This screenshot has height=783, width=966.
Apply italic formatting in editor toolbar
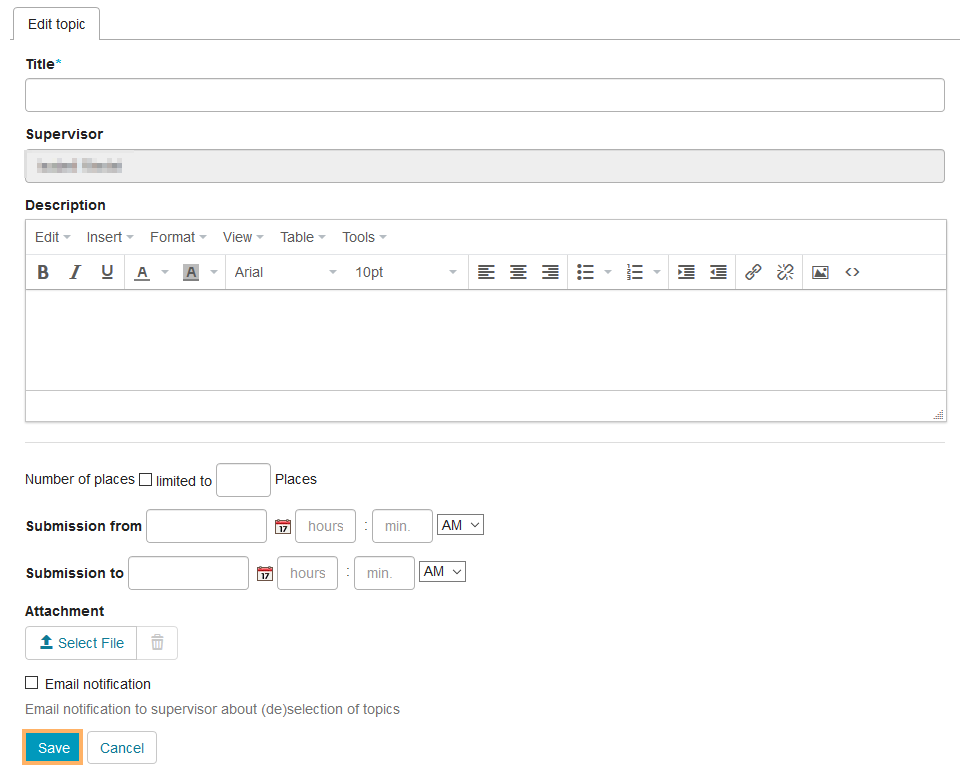tap(75, 272)
